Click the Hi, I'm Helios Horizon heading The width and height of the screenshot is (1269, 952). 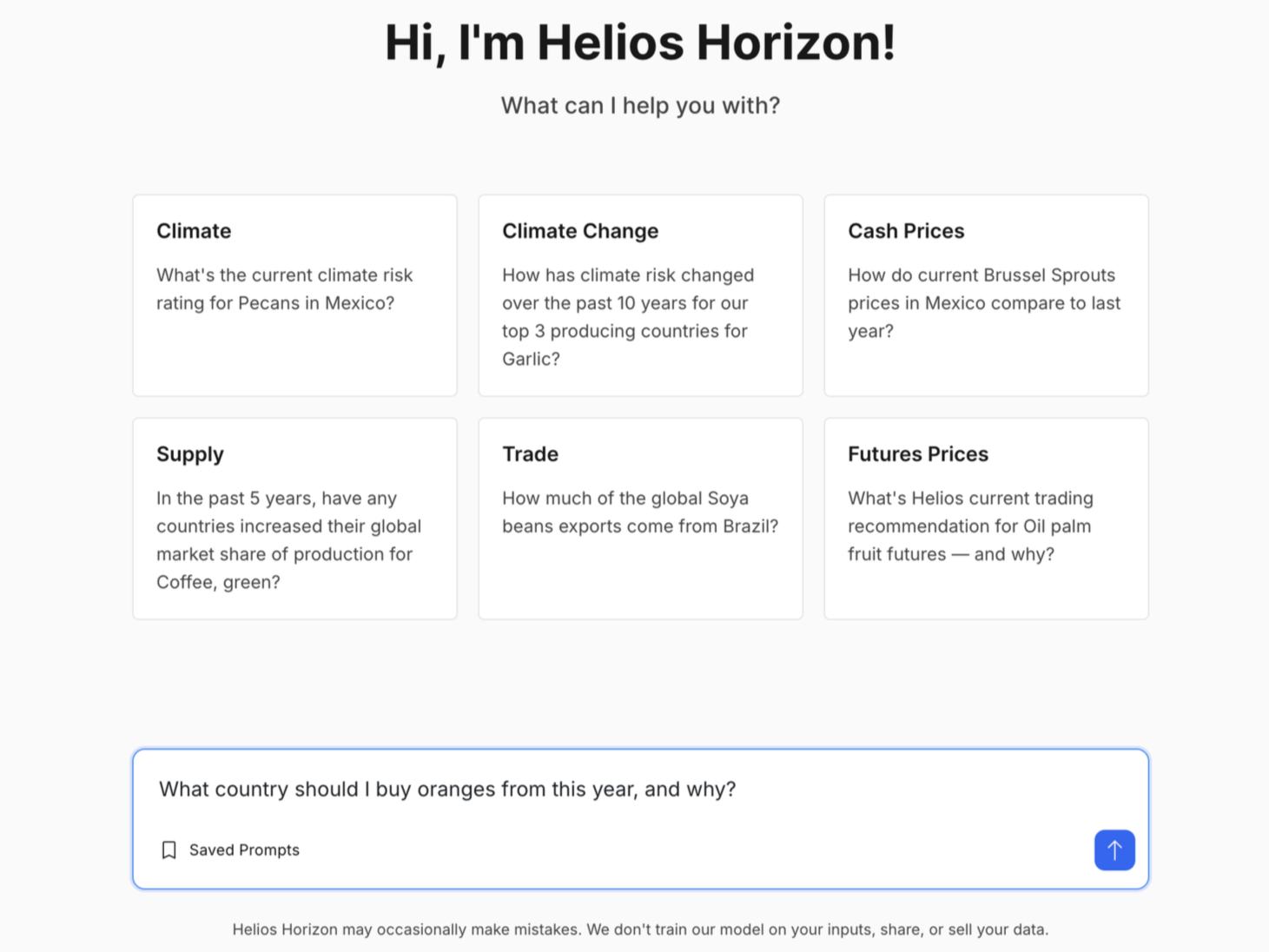click(x=640, y=43)
